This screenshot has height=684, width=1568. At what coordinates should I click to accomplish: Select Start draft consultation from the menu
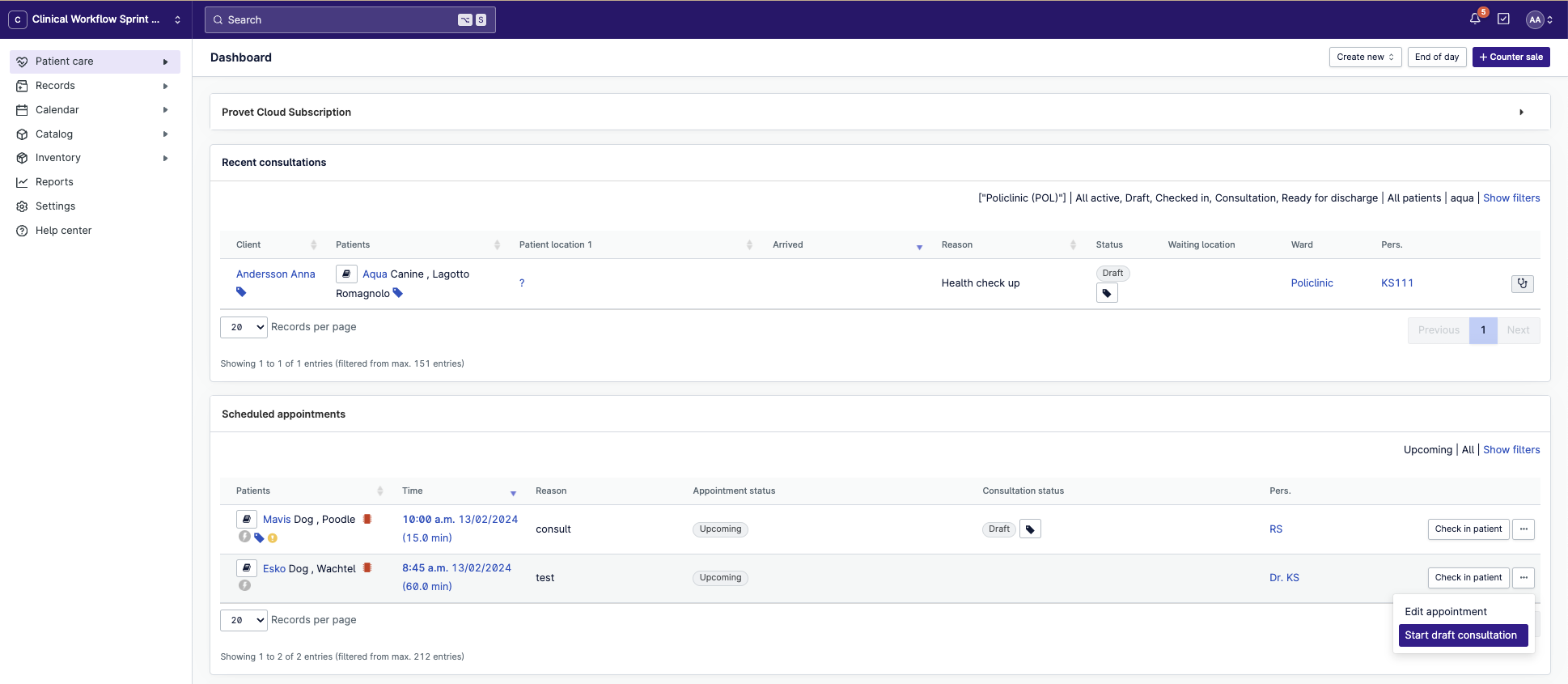[1462, 635]
